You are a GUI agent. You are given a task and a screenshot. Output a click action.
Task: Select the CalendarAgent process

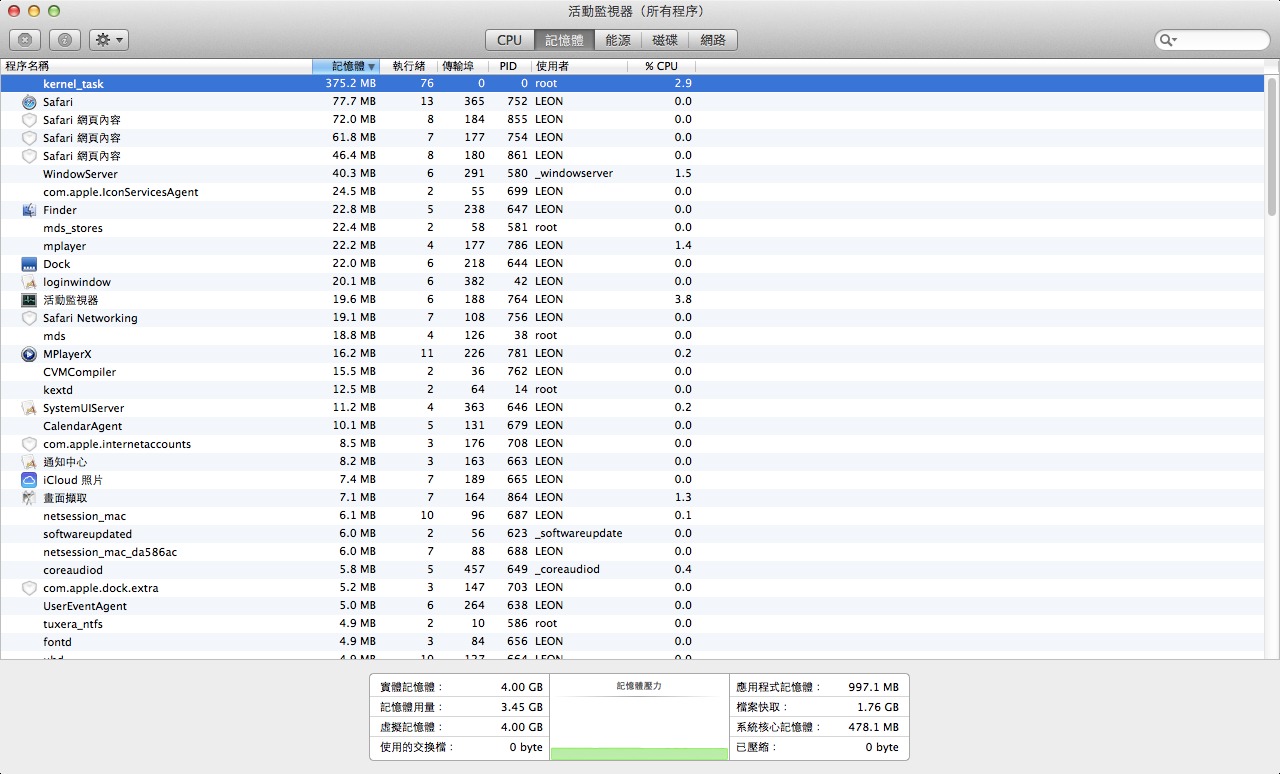(x=633, y=426)
